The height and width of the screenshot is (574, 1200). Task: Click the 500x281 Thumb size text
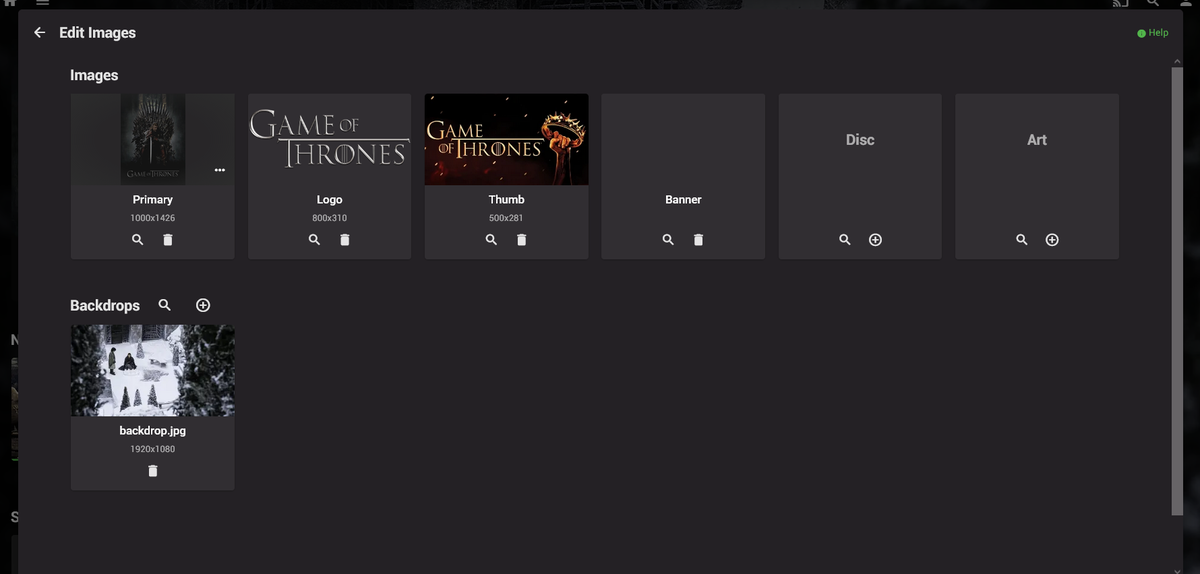pos(507,218)
